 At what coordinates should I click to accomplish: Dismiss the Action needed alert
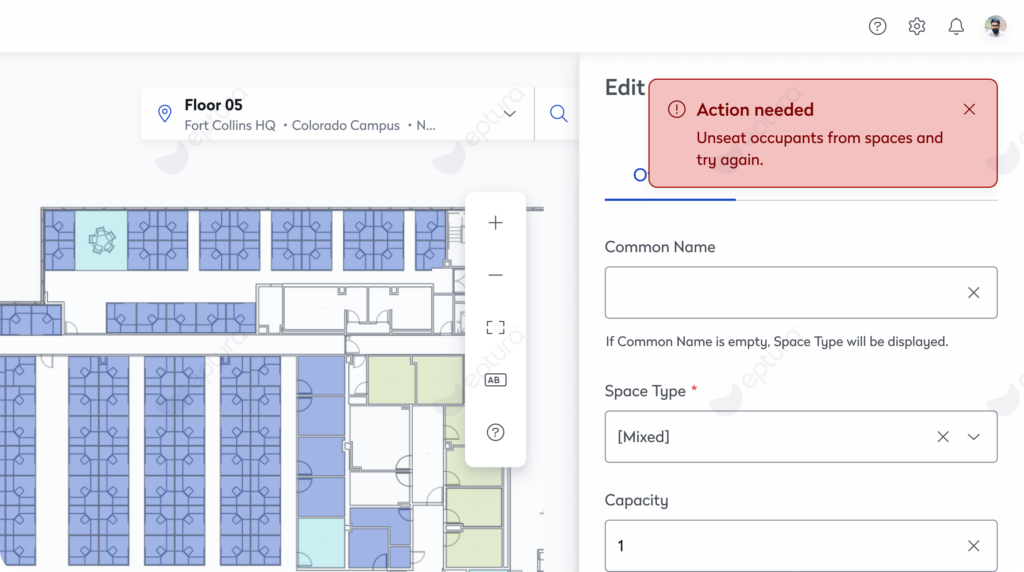point(969,110)
